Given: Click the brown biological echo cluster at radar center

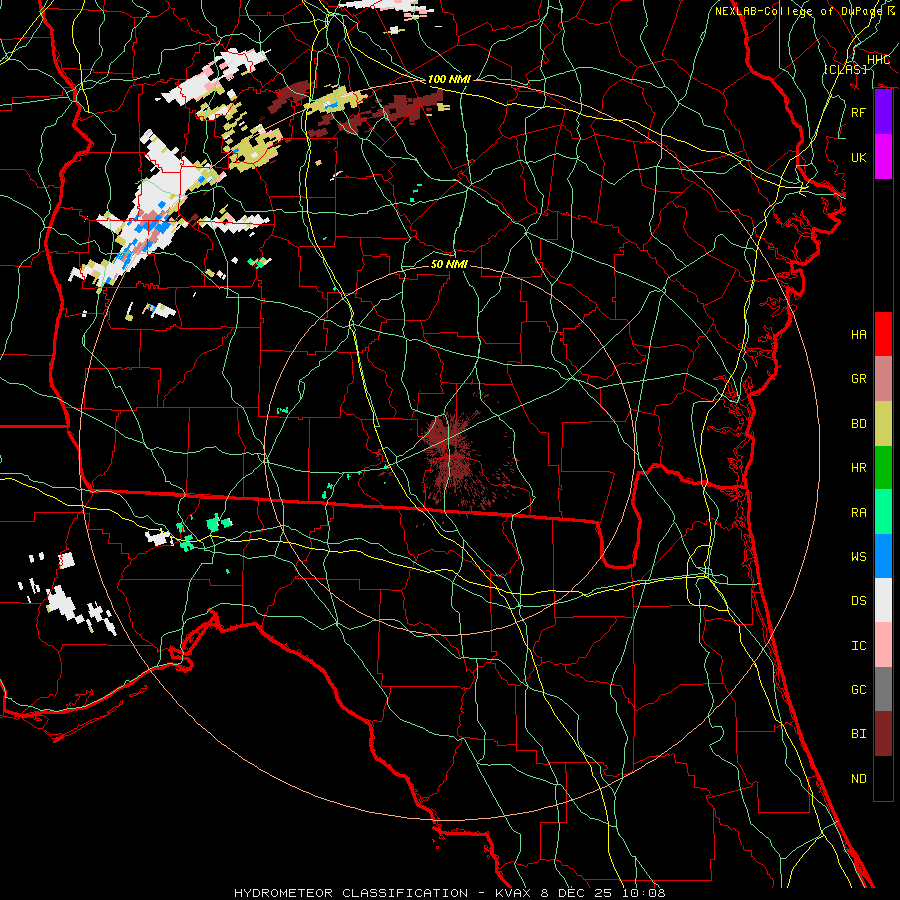Looking at the screenshot, I should coord(453,453).
